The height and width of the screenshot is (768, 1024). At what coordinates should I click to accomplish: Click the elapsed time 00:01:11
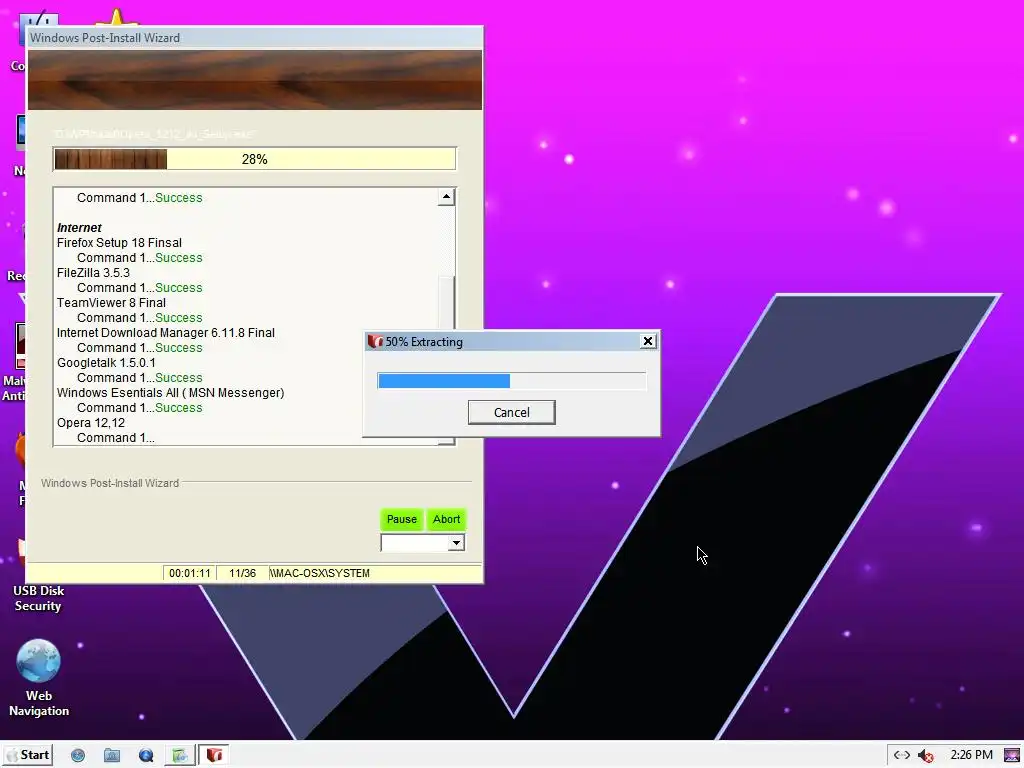coord(189,573)
